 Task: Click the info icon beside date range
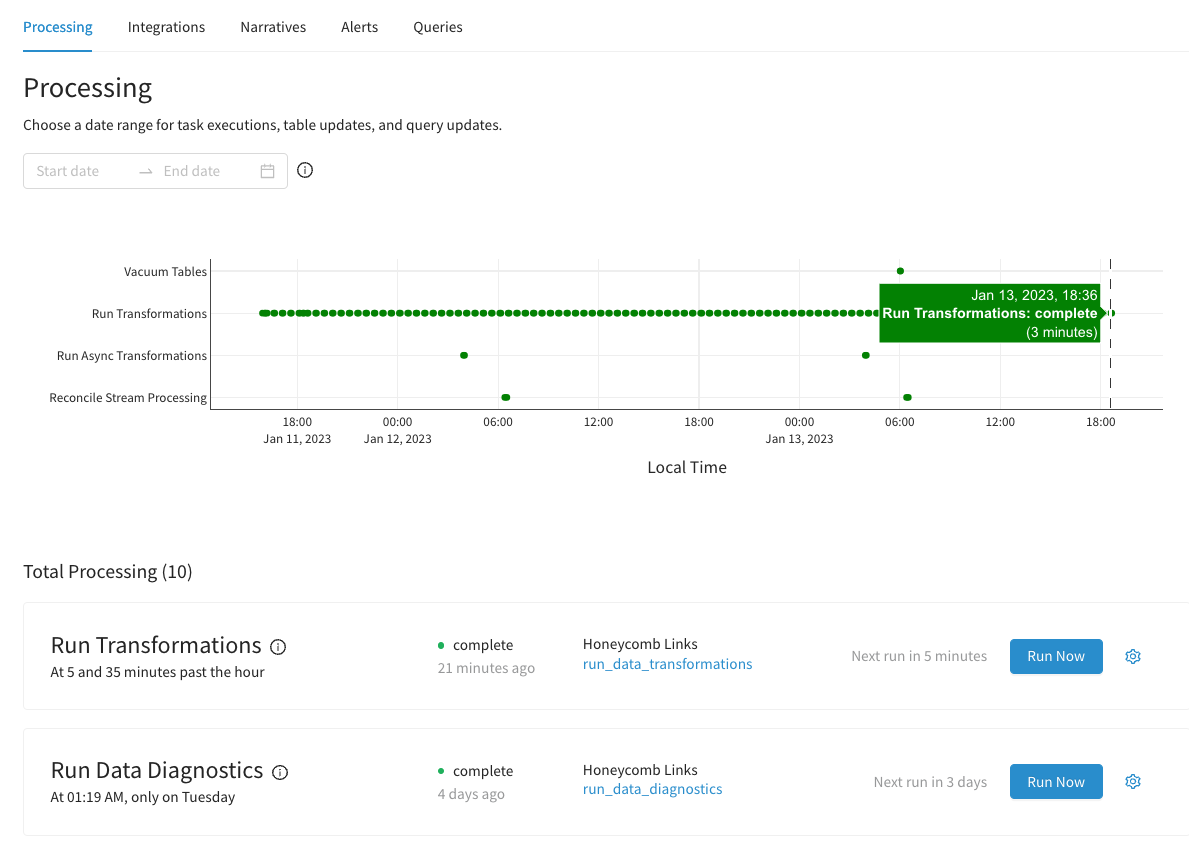point(306,170)
